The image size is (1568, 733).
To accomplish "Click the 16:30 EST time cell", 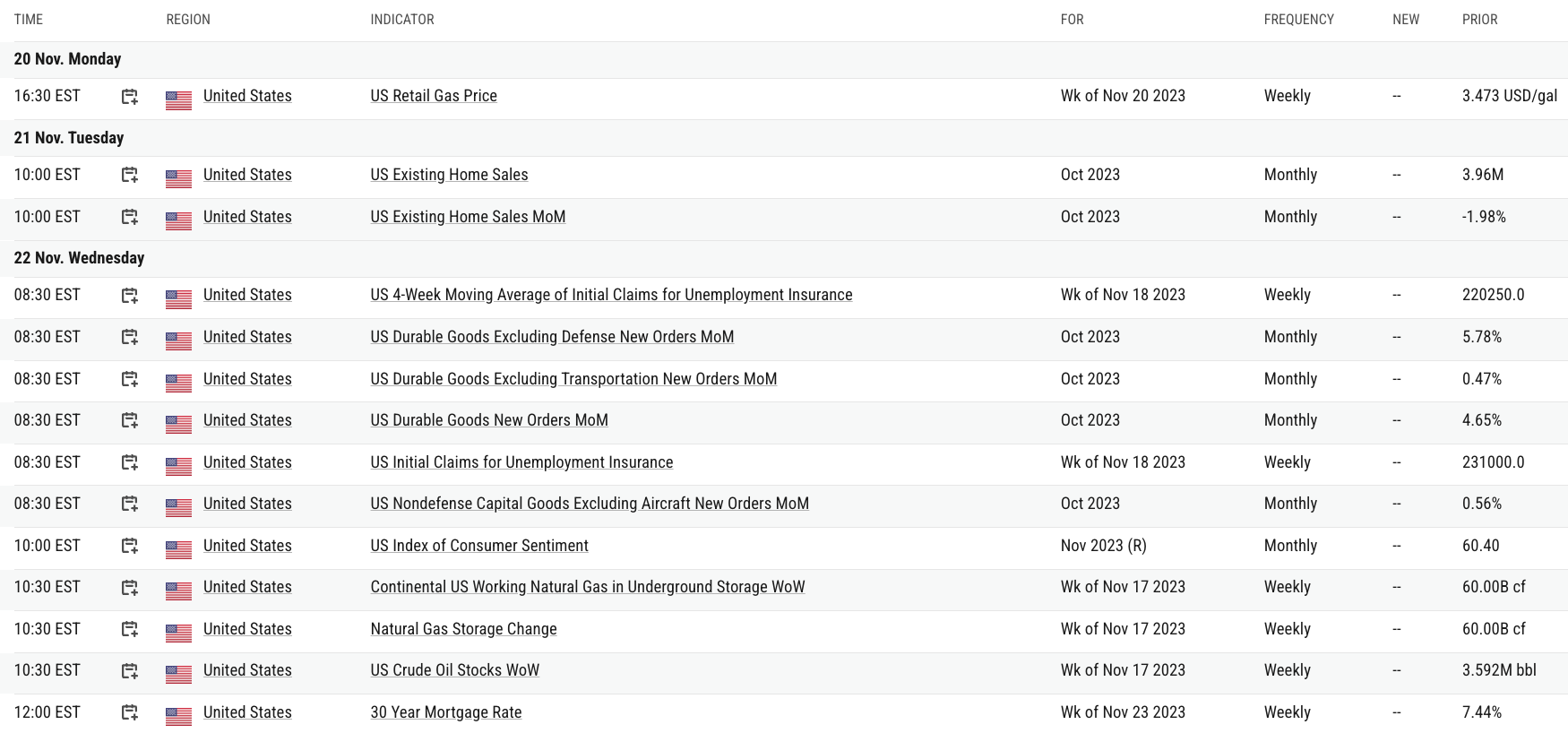I will pos(47,96).
